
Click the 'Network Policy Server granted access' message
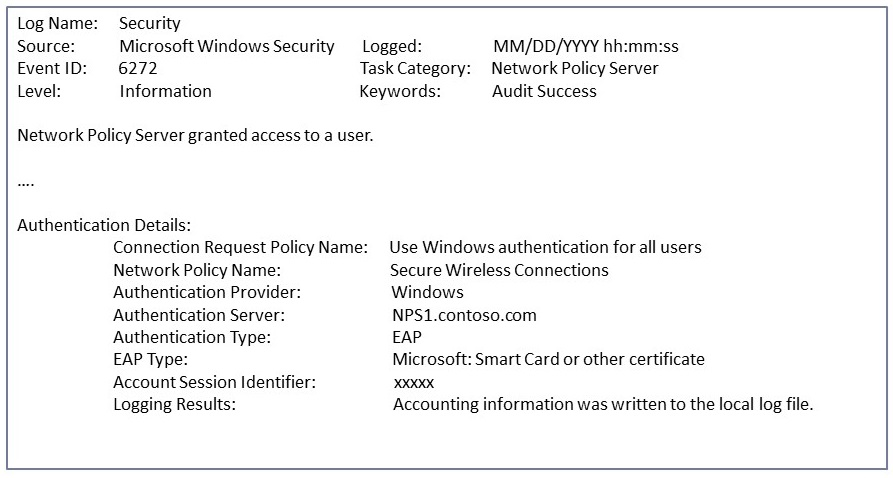[x=195, y=135]
